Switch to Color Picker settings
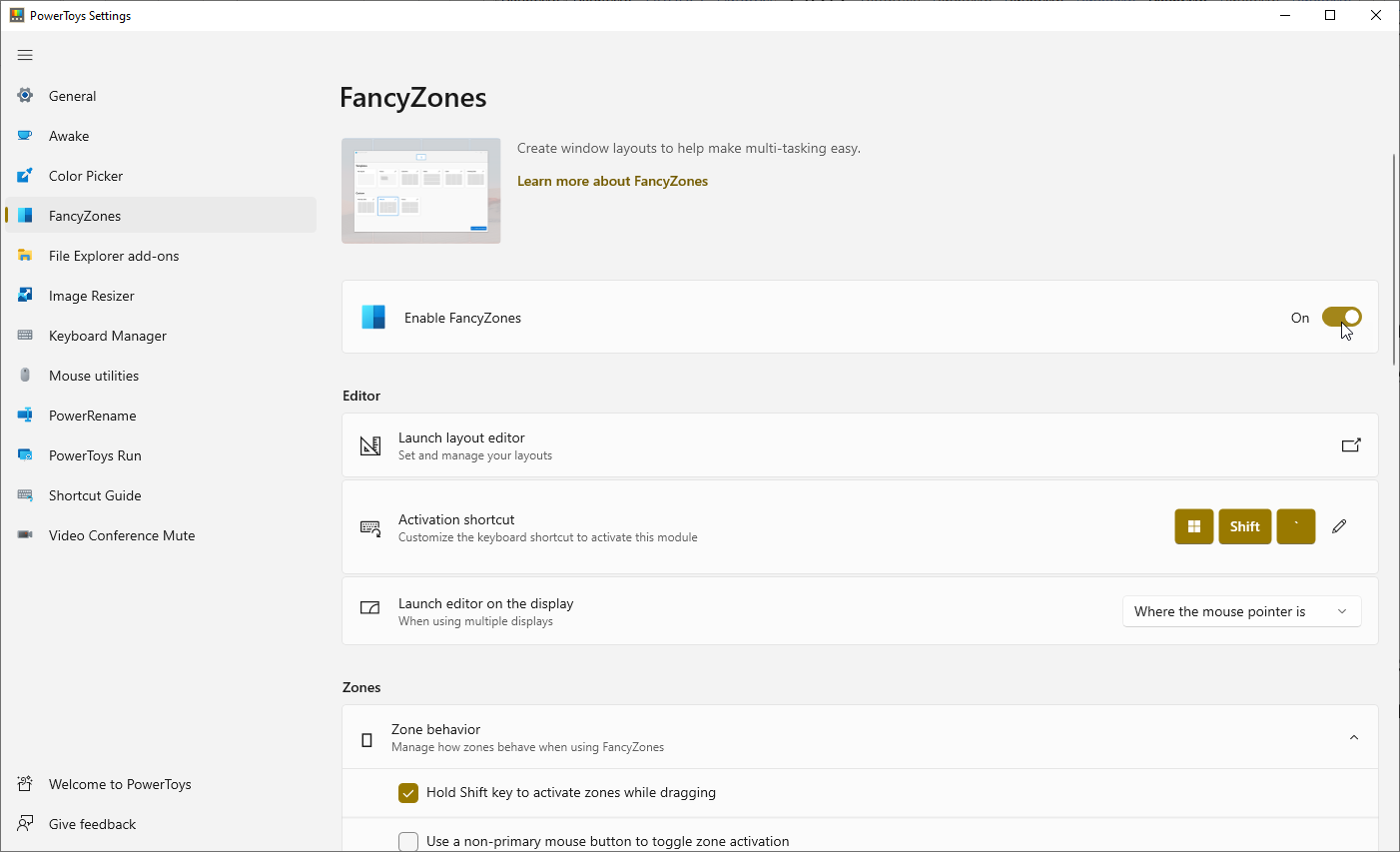The image size is (1400, 852). 161,176
